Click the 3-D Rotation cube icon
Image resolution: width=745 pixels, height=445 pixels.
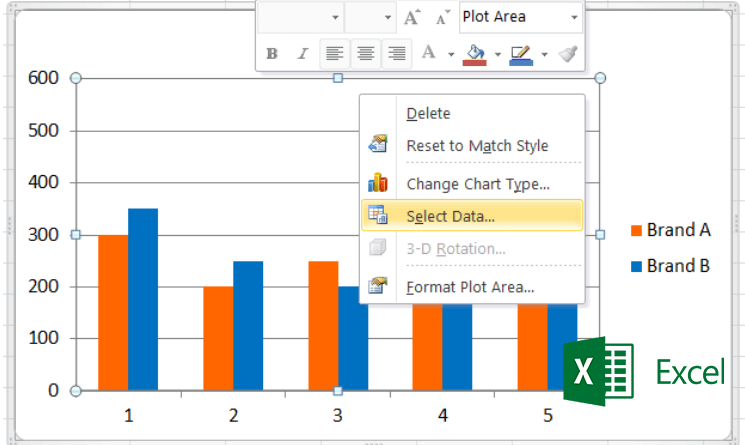[x=378, y=247]
